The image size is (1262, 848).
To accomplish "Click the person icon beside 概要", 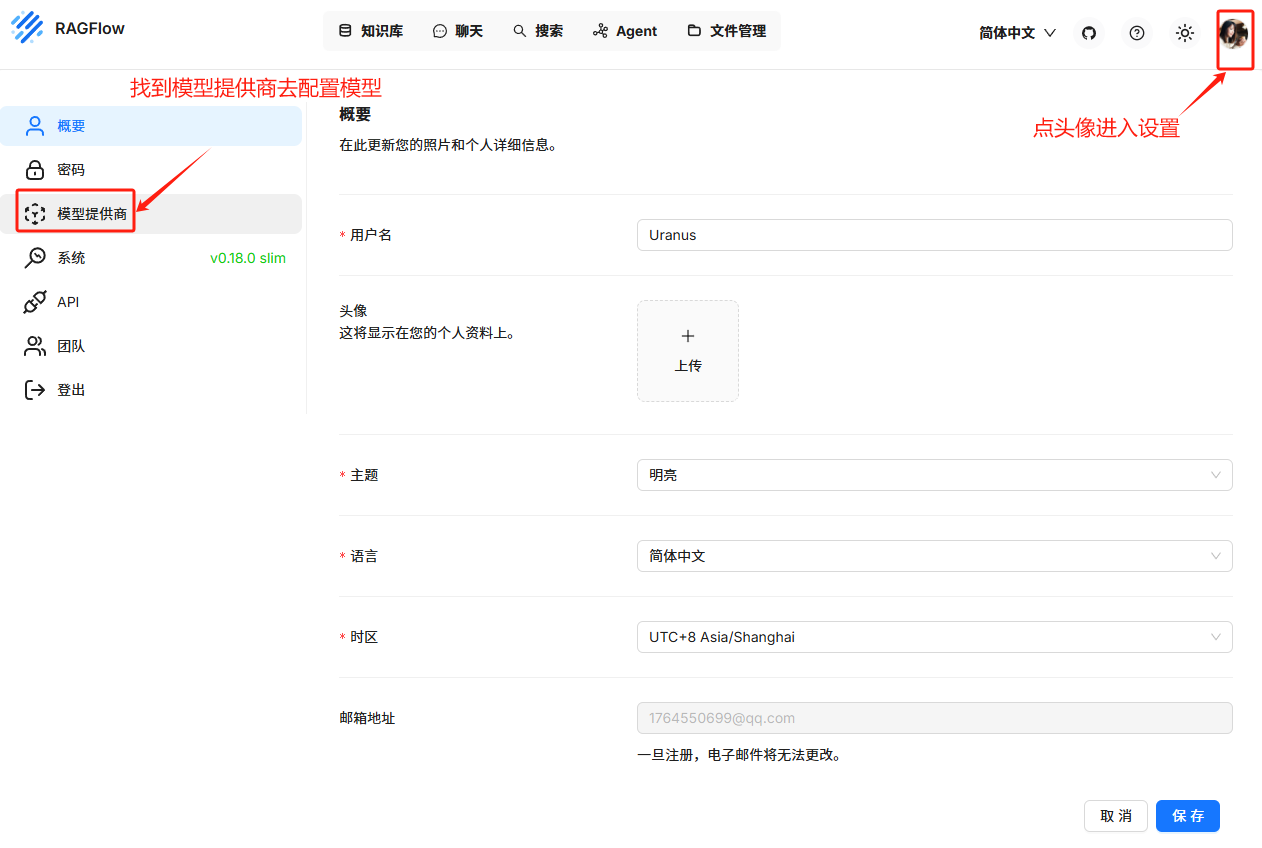I will tap(35, 126).
